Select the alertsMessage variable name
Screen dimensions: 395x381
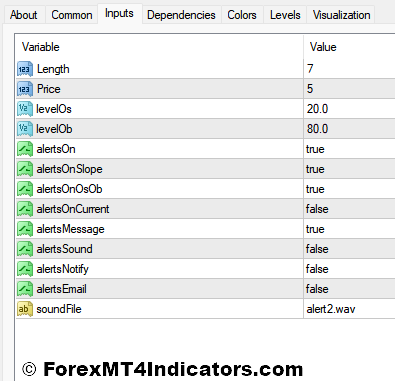70,229
